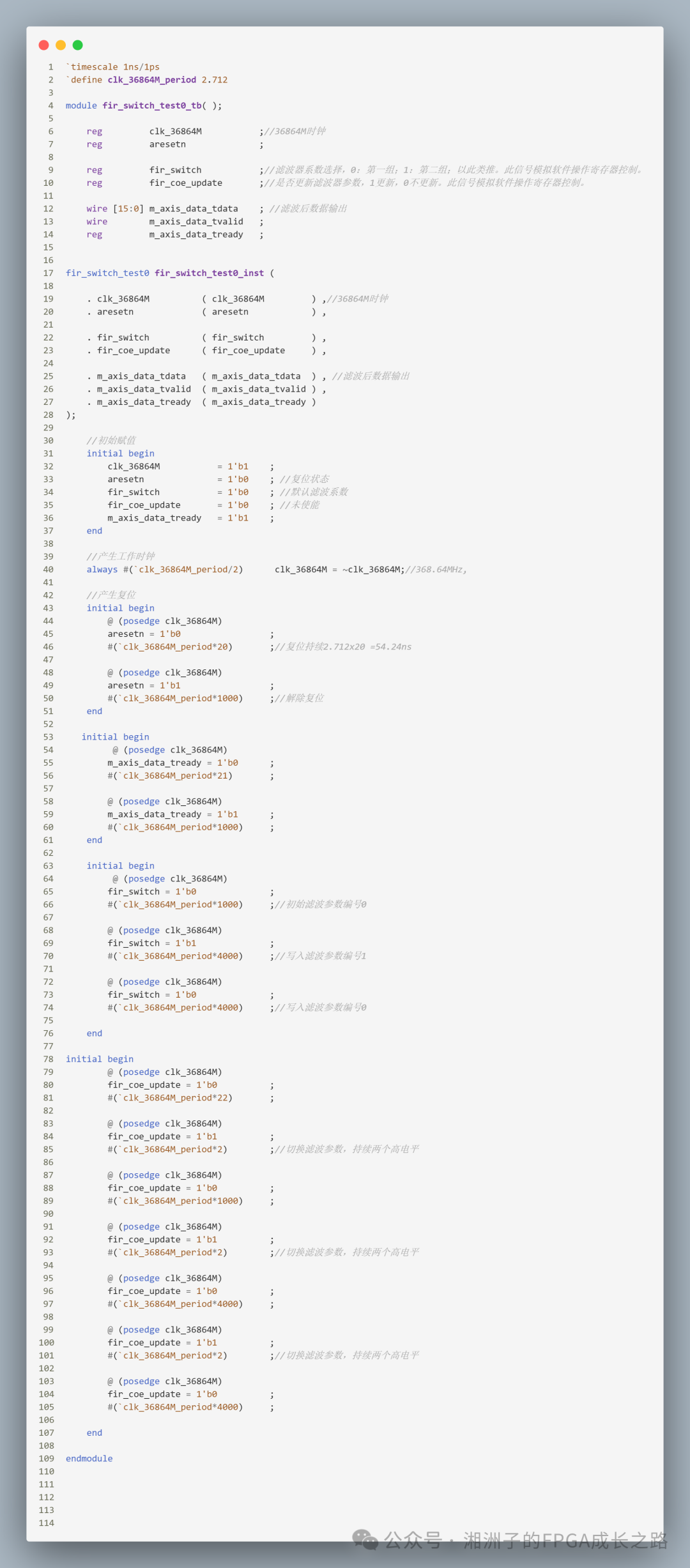Click line number 114 in the gutter
Screen dimensions: 690x1568
click(x=47, y=1523)
